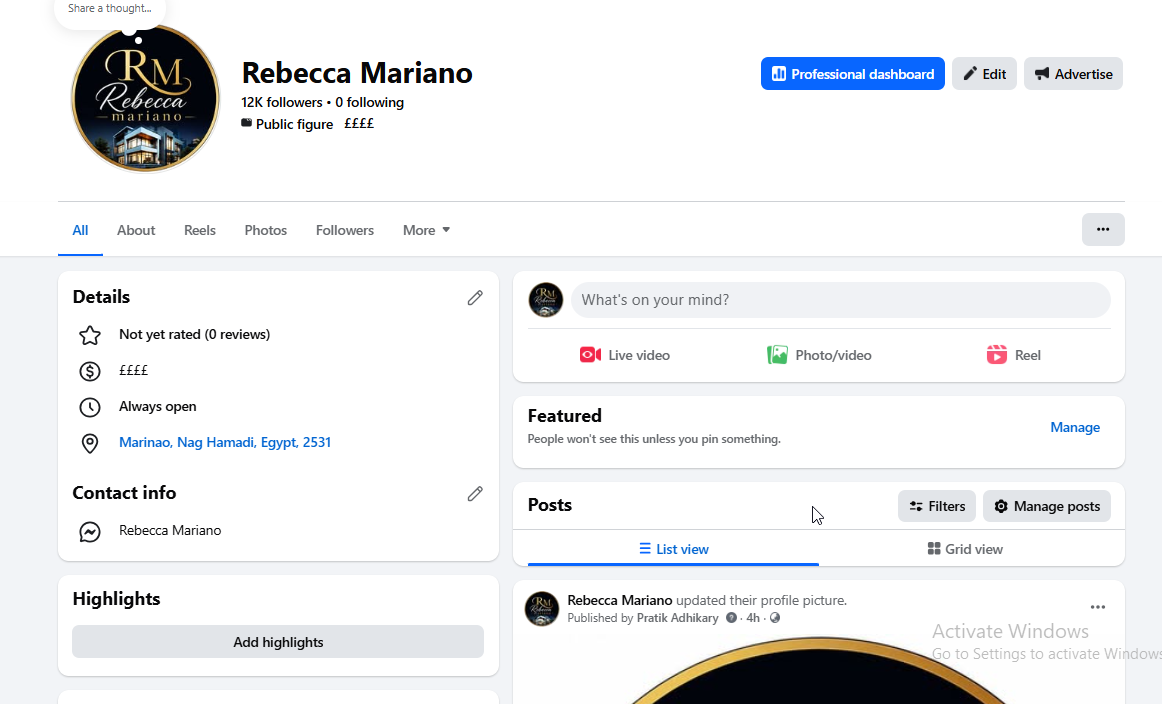Expand the More dropdown tab
This screenshot has width=1162, height=704.
coord(426,230)
